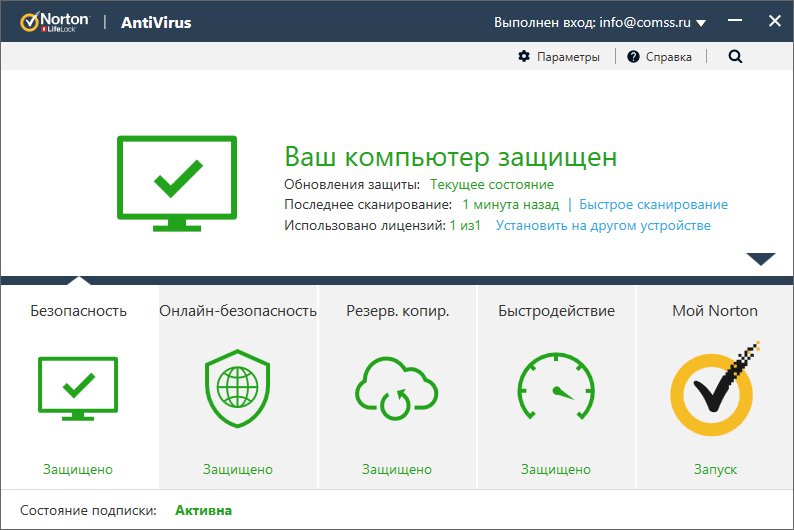The width and height of the screenshot is (794, 530).
Task: Select the Быстродействие tab label
Action: [556, 311]
